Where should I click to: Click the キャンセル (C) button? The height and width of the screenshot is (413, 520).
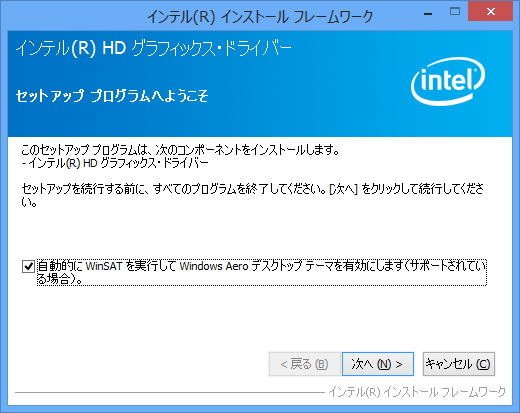coord(459,364)
